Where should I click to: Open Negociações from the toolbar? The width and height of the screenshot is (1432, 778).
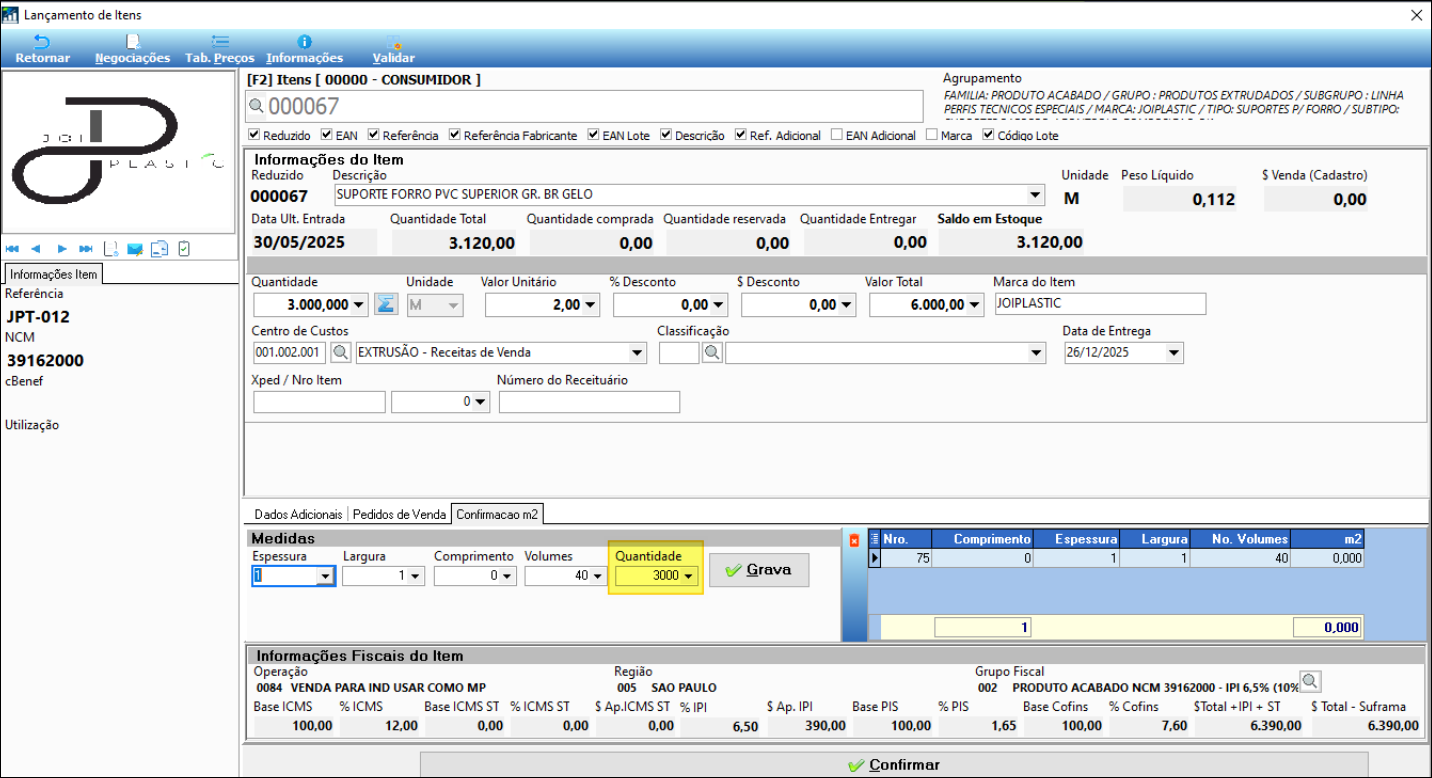click(132, 43)
